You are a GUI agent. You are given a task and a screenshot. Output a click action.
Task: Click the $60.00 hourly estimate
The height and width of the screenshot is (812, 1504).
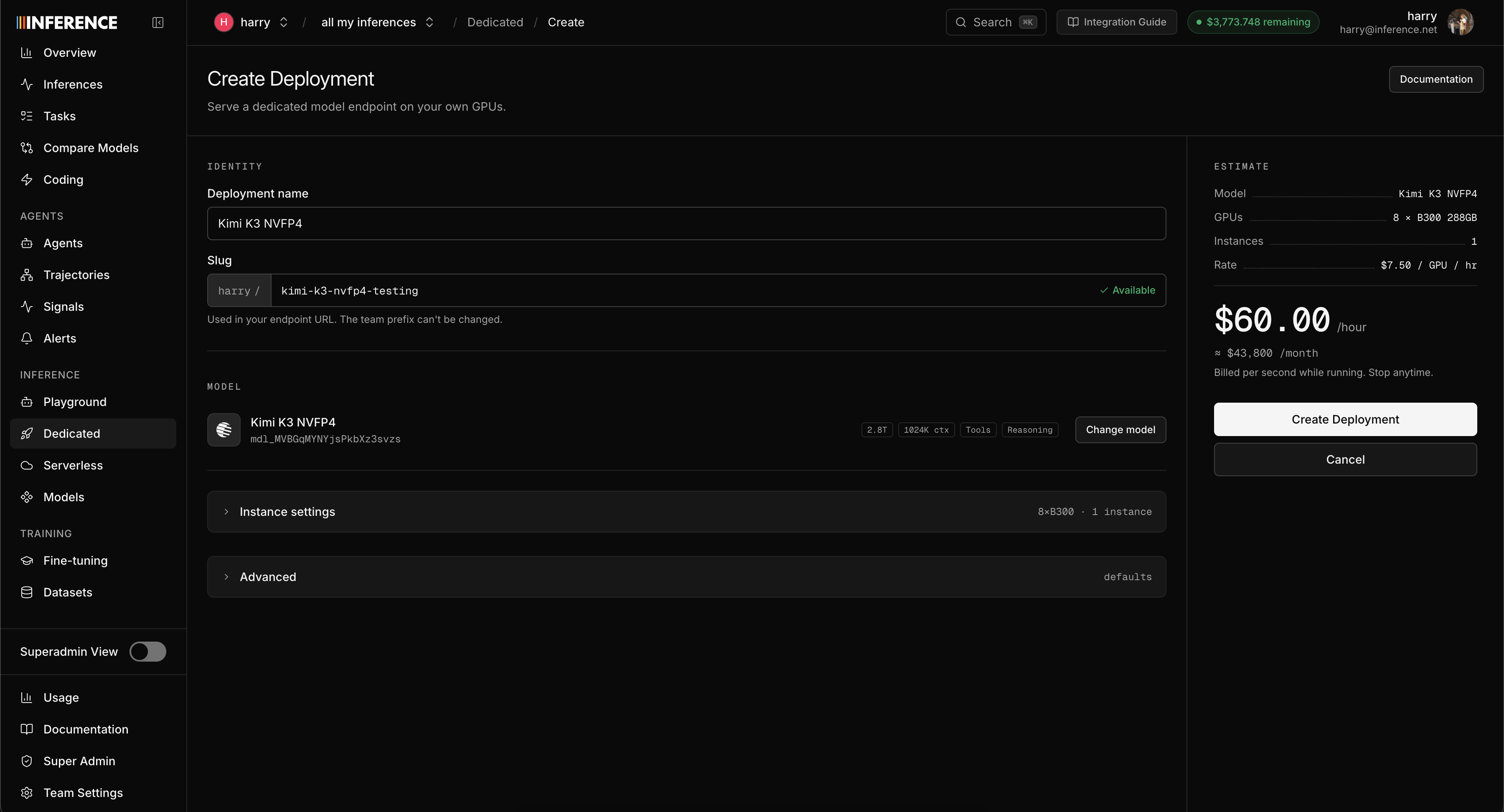click(x=1272, y=320)
